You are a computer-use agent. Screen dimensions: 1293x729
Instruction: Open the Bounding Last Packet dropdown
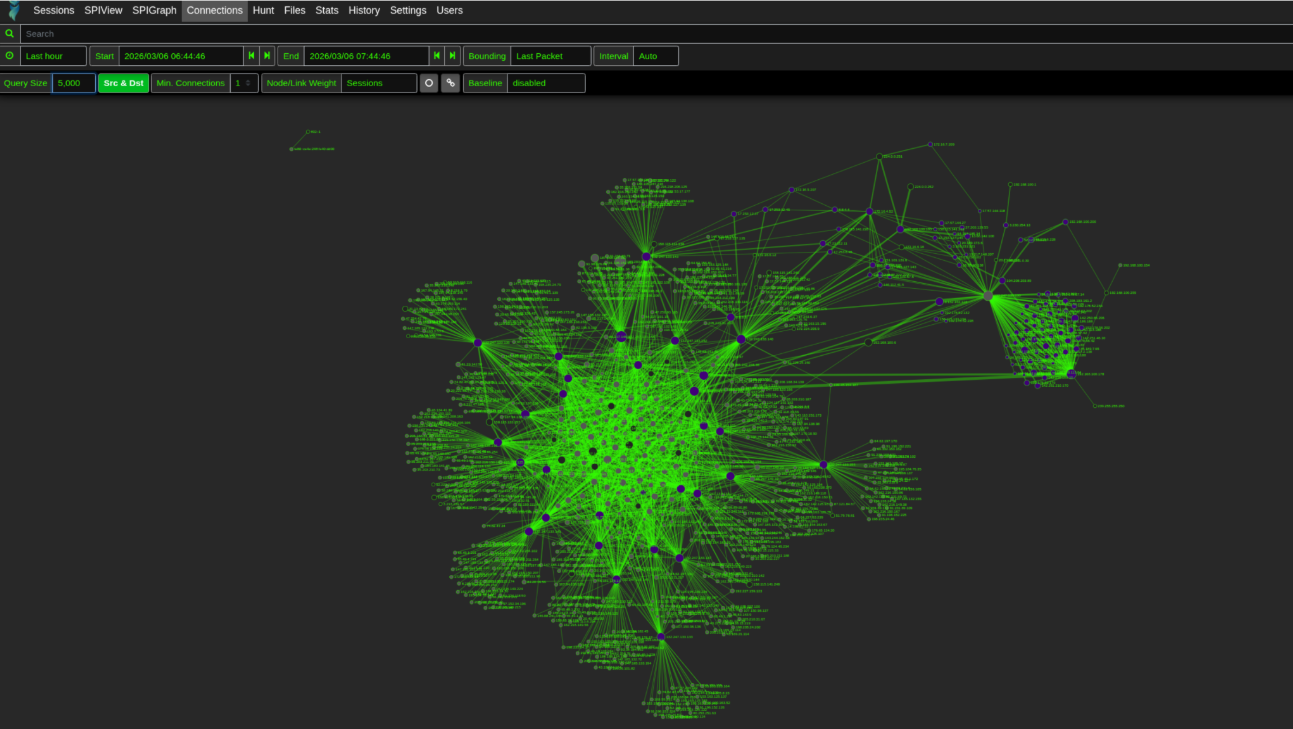click(550, 56)
